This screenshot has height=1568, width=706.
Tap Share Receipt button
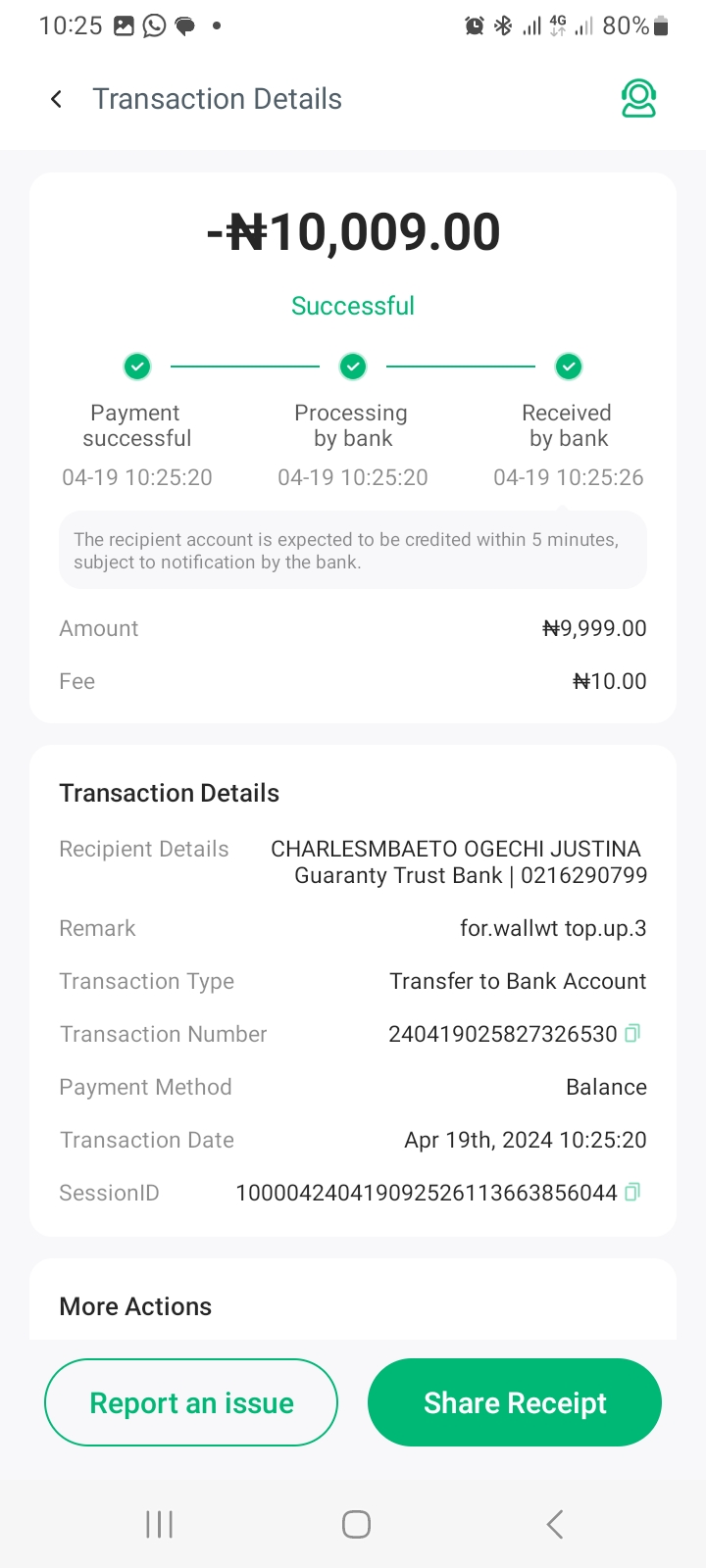tap(515, 1402)
